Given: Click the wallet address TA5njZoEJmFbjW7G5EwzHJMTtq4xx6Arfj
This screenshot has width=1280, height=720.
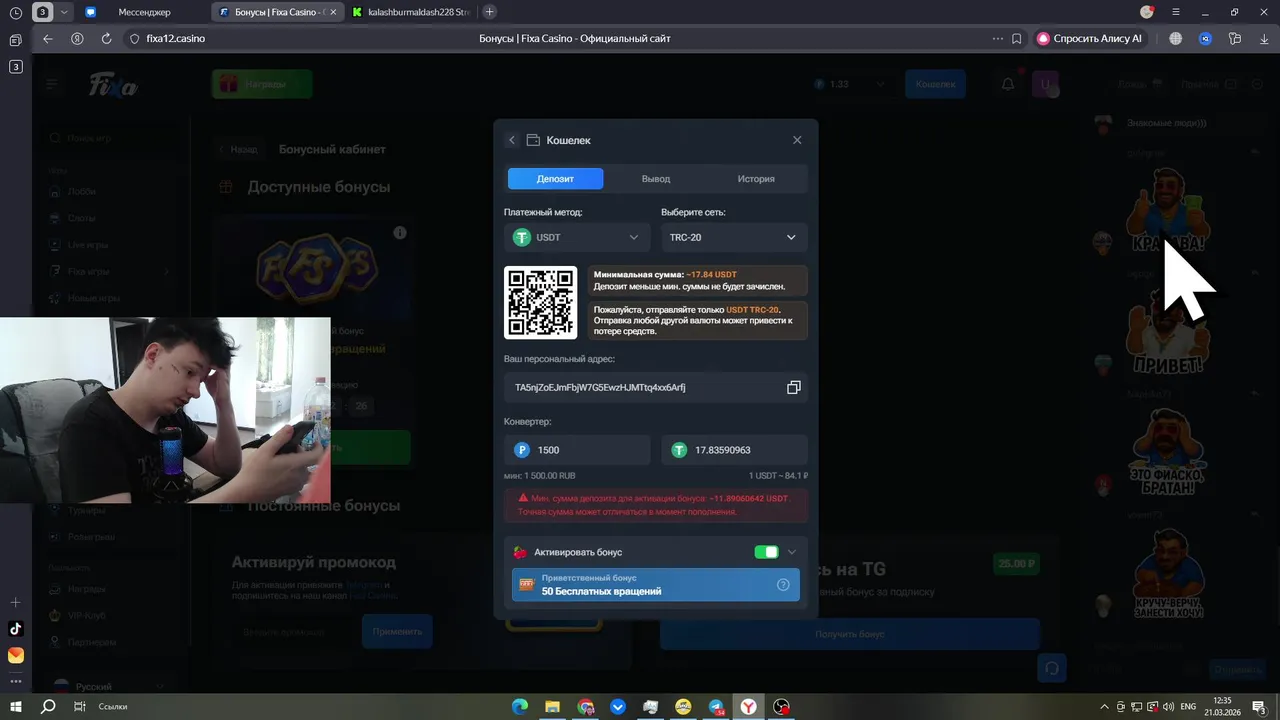Looking at the screenshot, I should click(x=600, y=387).
